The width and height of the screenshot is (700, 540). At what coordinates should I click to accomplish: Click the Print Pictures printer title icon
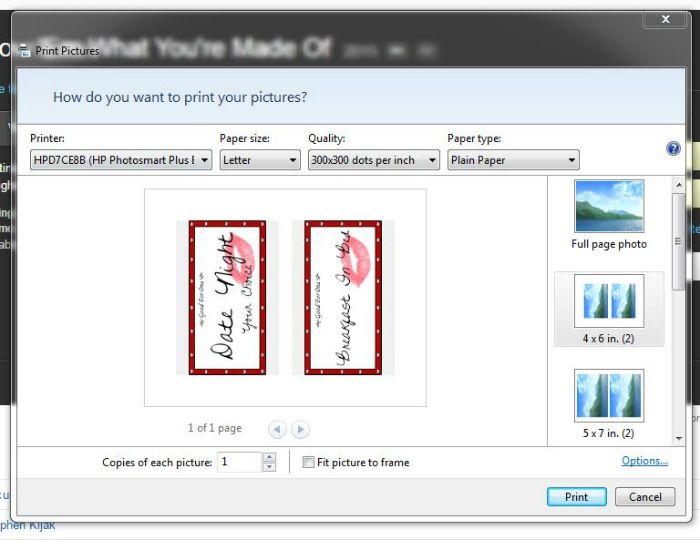[25, 51]
